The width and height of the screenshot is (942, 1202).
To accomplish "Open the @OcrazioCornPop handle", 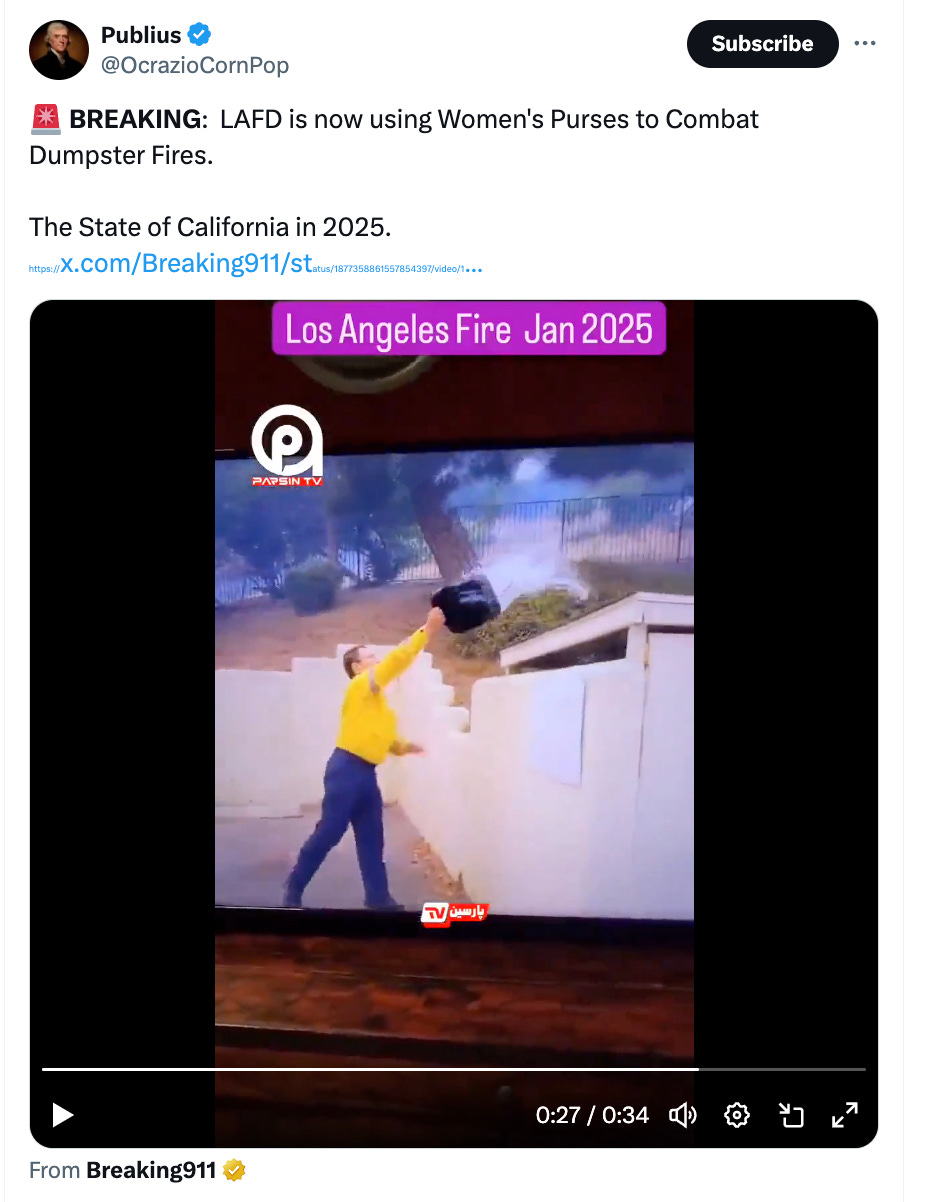I will (195, 66).
